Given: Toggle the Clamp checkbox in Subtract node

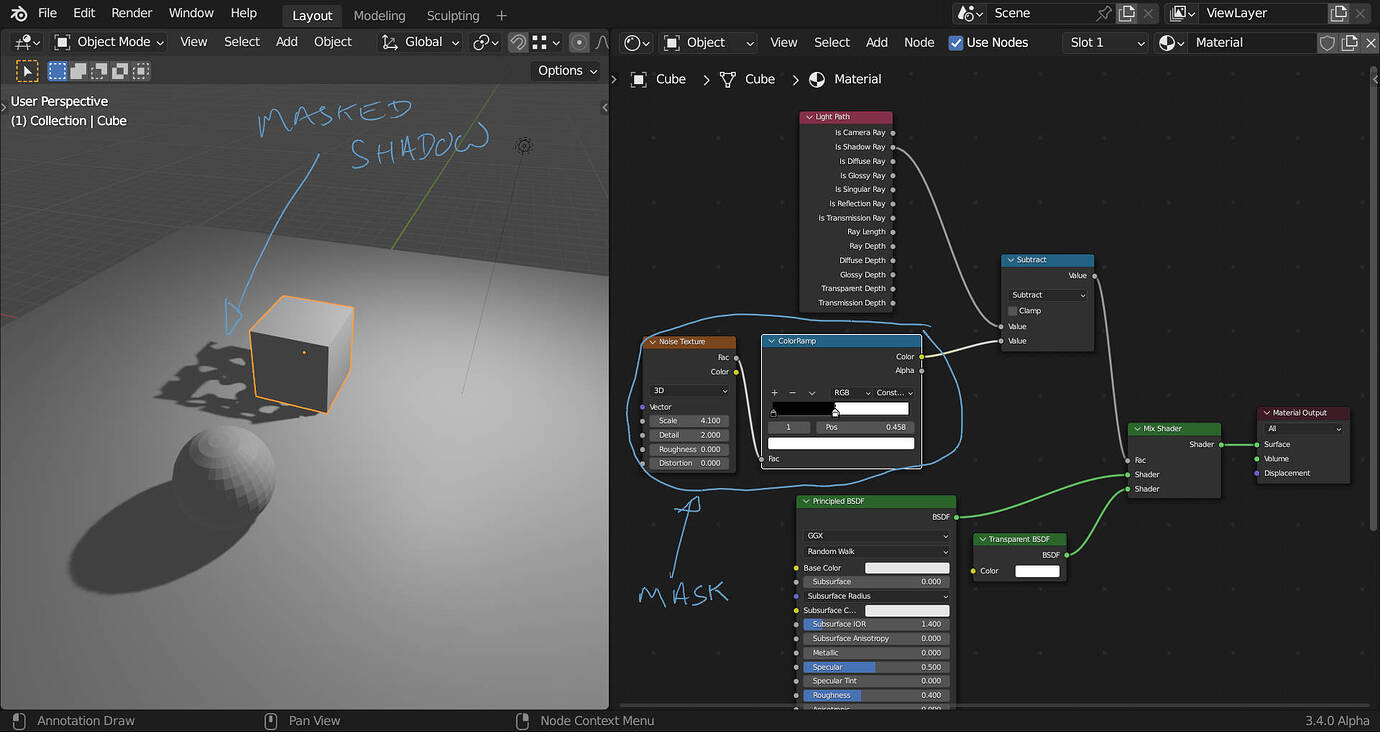Looking at the screenshot, I should point(1012,311).
